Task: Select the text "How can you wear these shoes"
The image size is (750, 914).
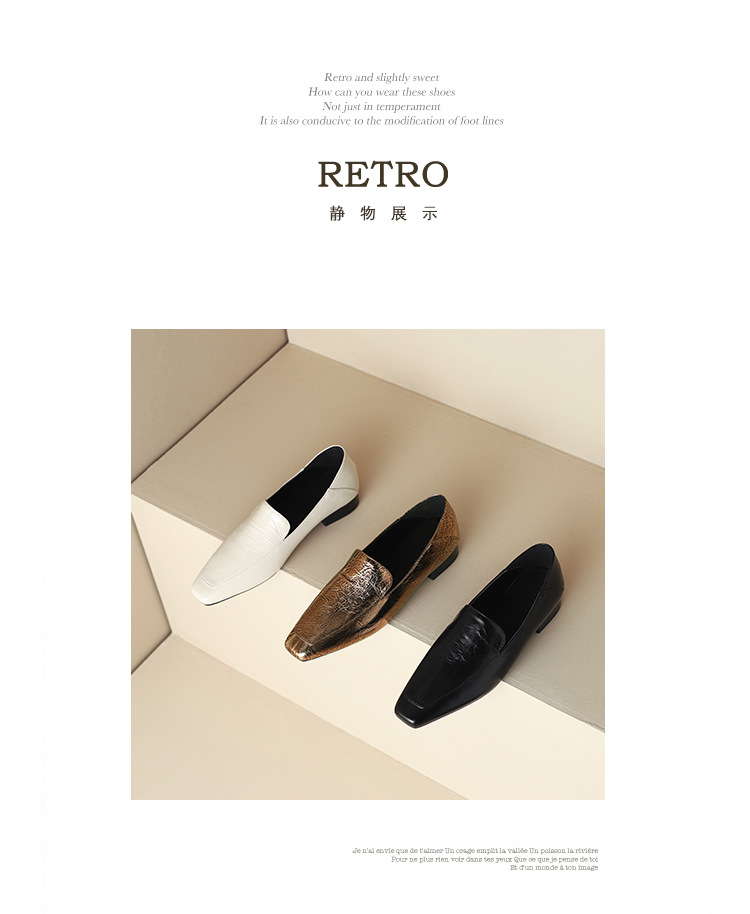Action: click(x=382, y=92)
